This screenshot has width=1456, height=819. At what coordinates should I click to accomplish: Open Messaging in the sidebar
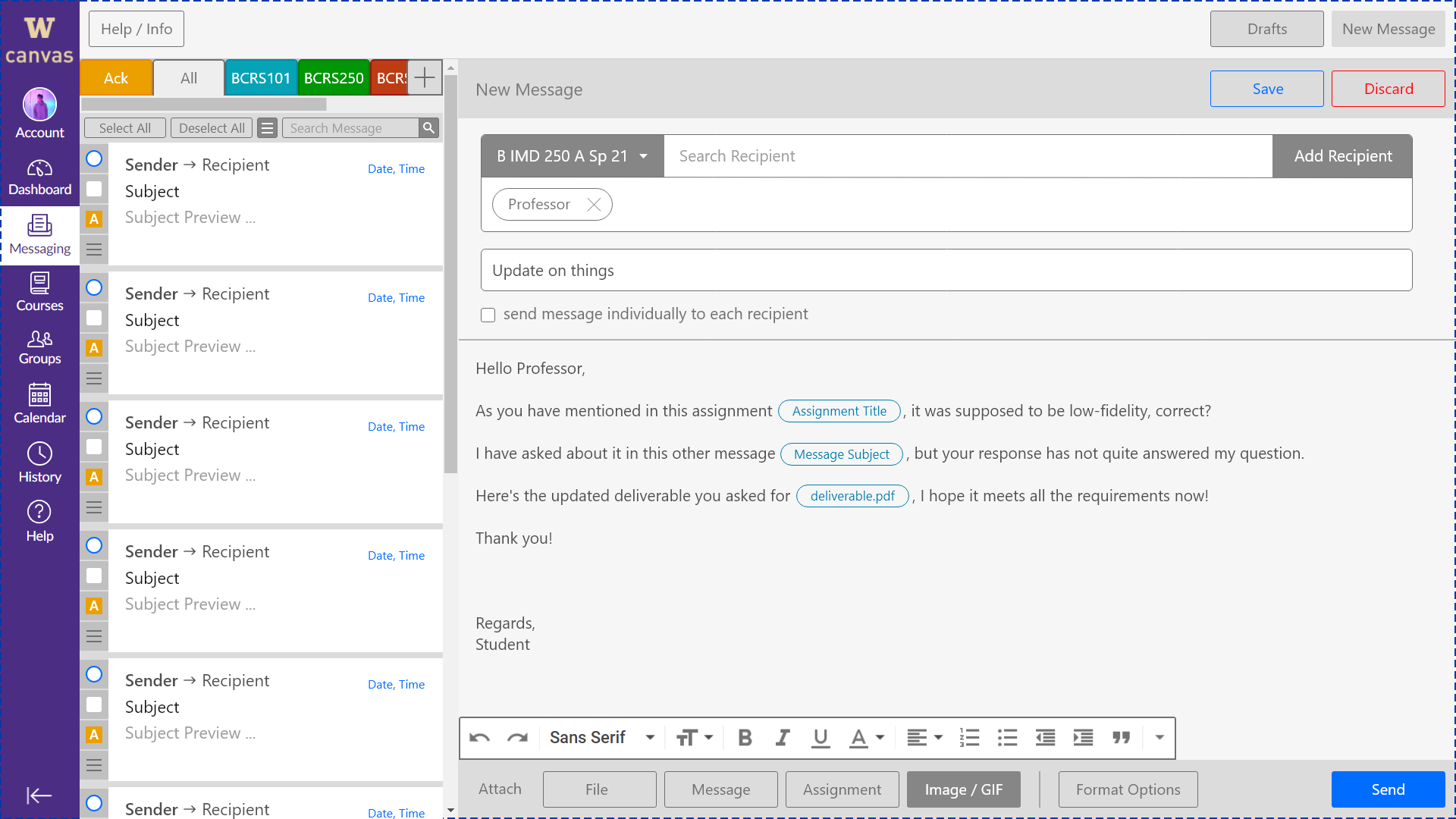[39, 236]
